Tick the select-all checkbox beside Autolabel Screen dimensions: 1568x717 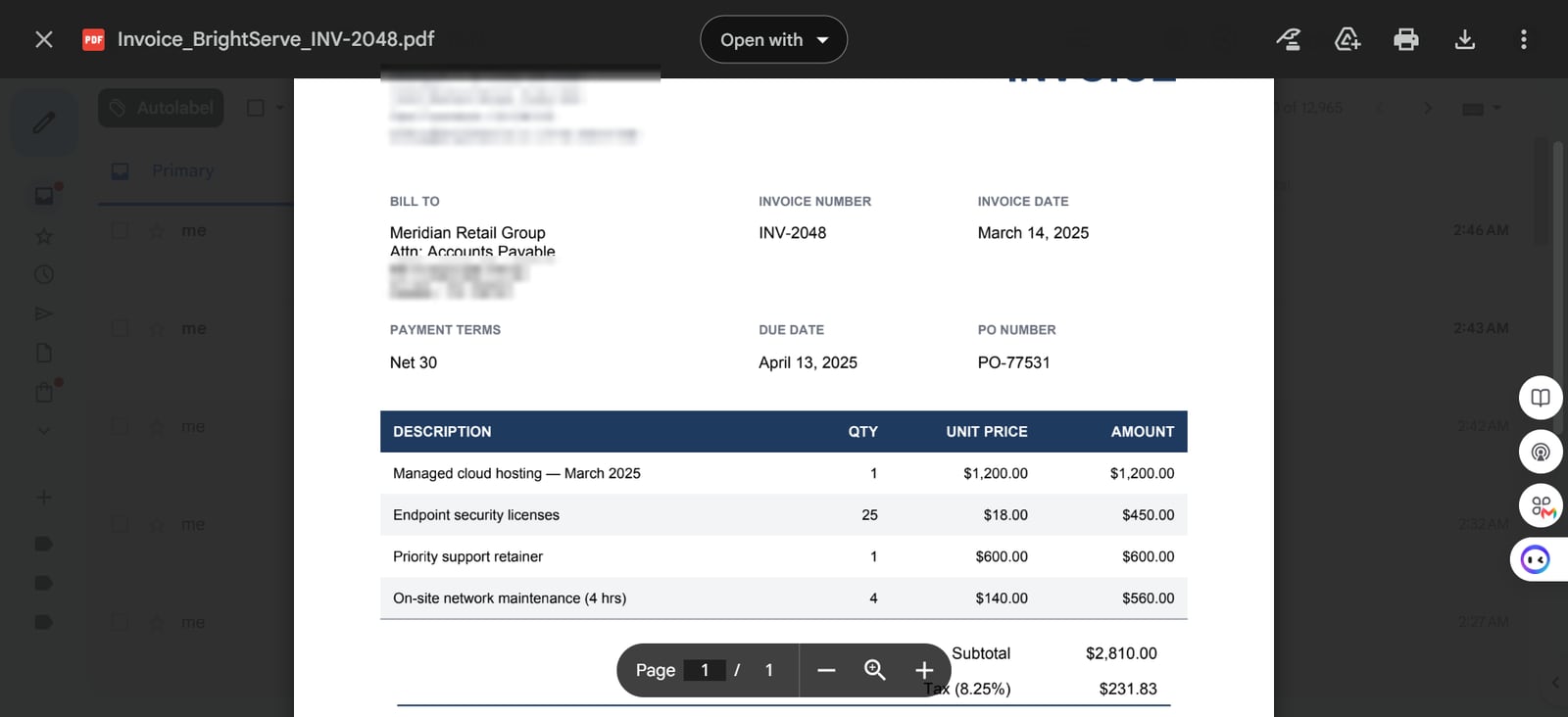256,108
